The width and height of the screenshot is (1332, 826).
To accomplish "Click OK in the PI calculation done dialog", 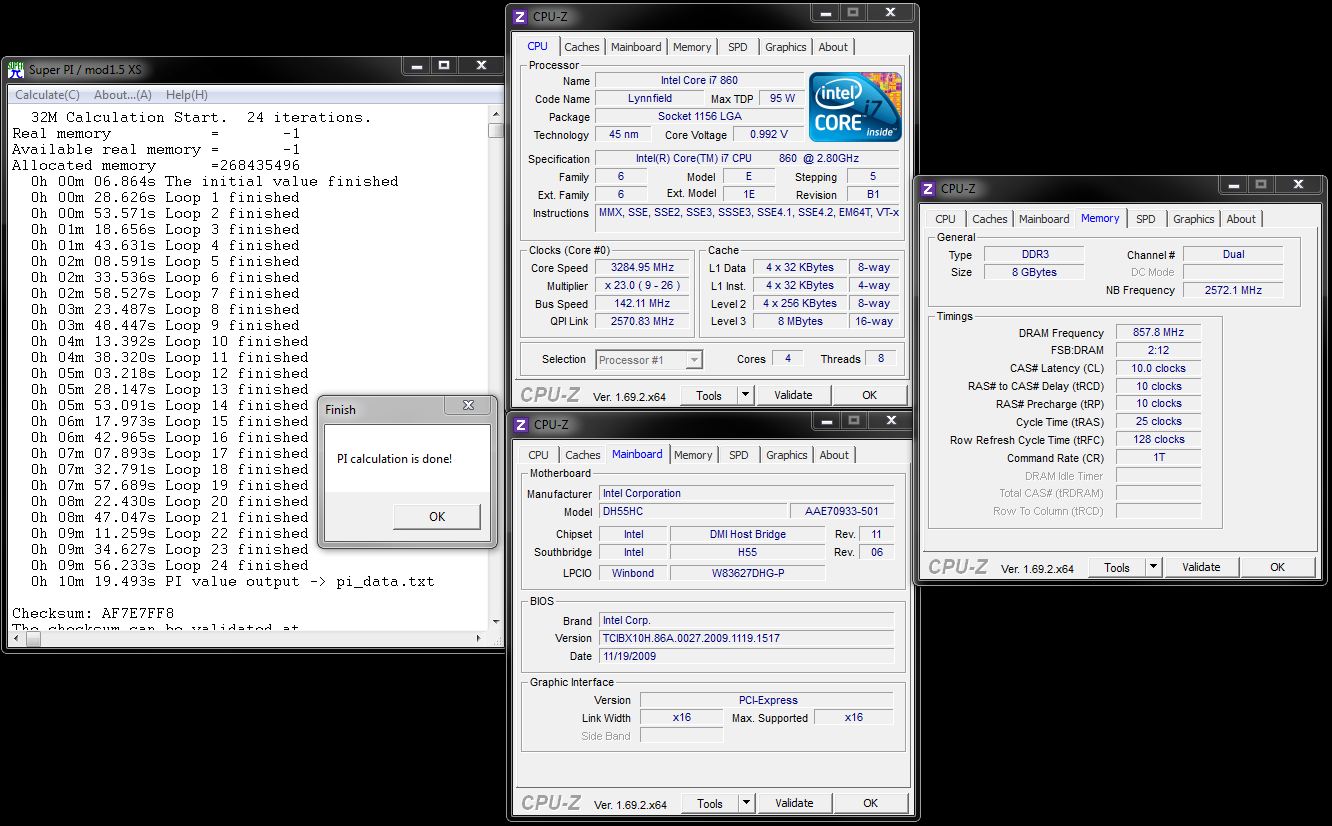I will 437,517.
